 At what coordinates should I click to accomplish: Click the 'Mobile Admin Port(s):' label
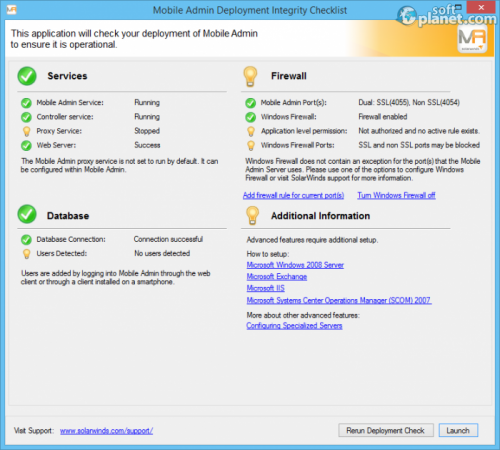[x=294, y=103]
